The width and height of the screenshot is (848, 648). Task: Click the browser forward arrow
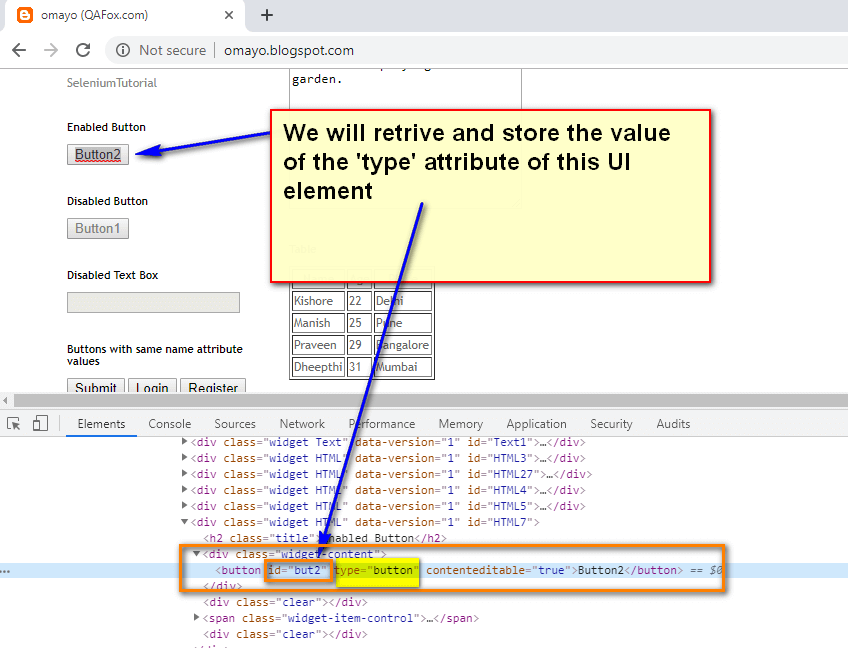51,50
